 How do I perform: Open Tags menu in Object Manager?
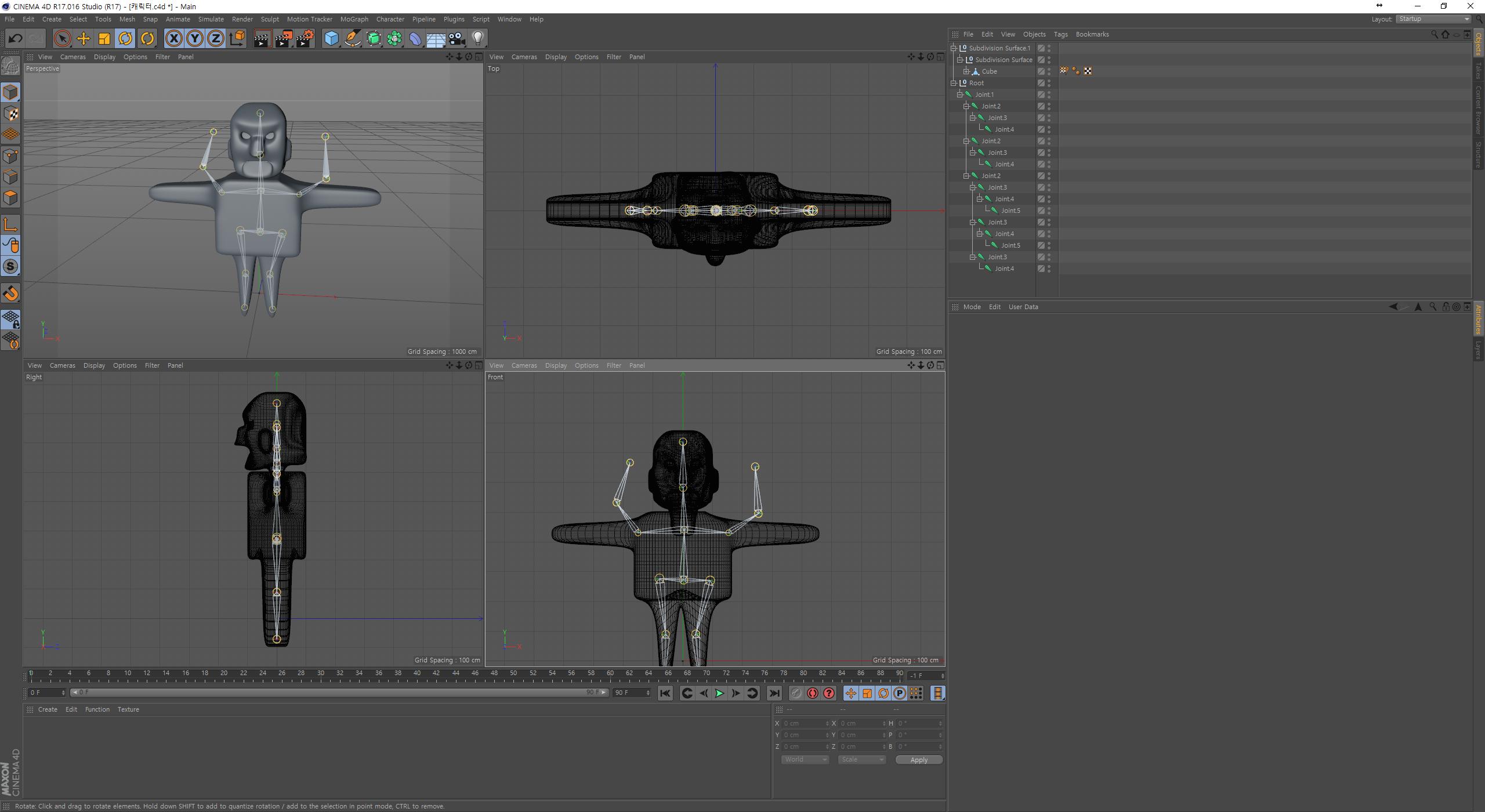click(x=1060, y=34)
